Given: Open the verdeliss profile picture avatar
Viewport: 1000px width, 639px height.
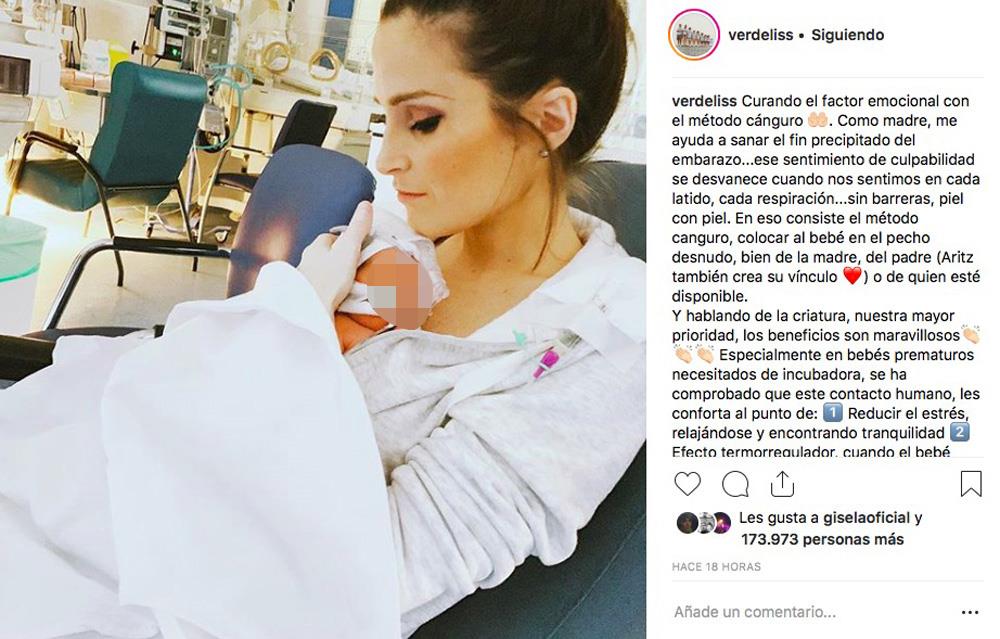Looking at the screenshot, I should [x=694, y=35].
